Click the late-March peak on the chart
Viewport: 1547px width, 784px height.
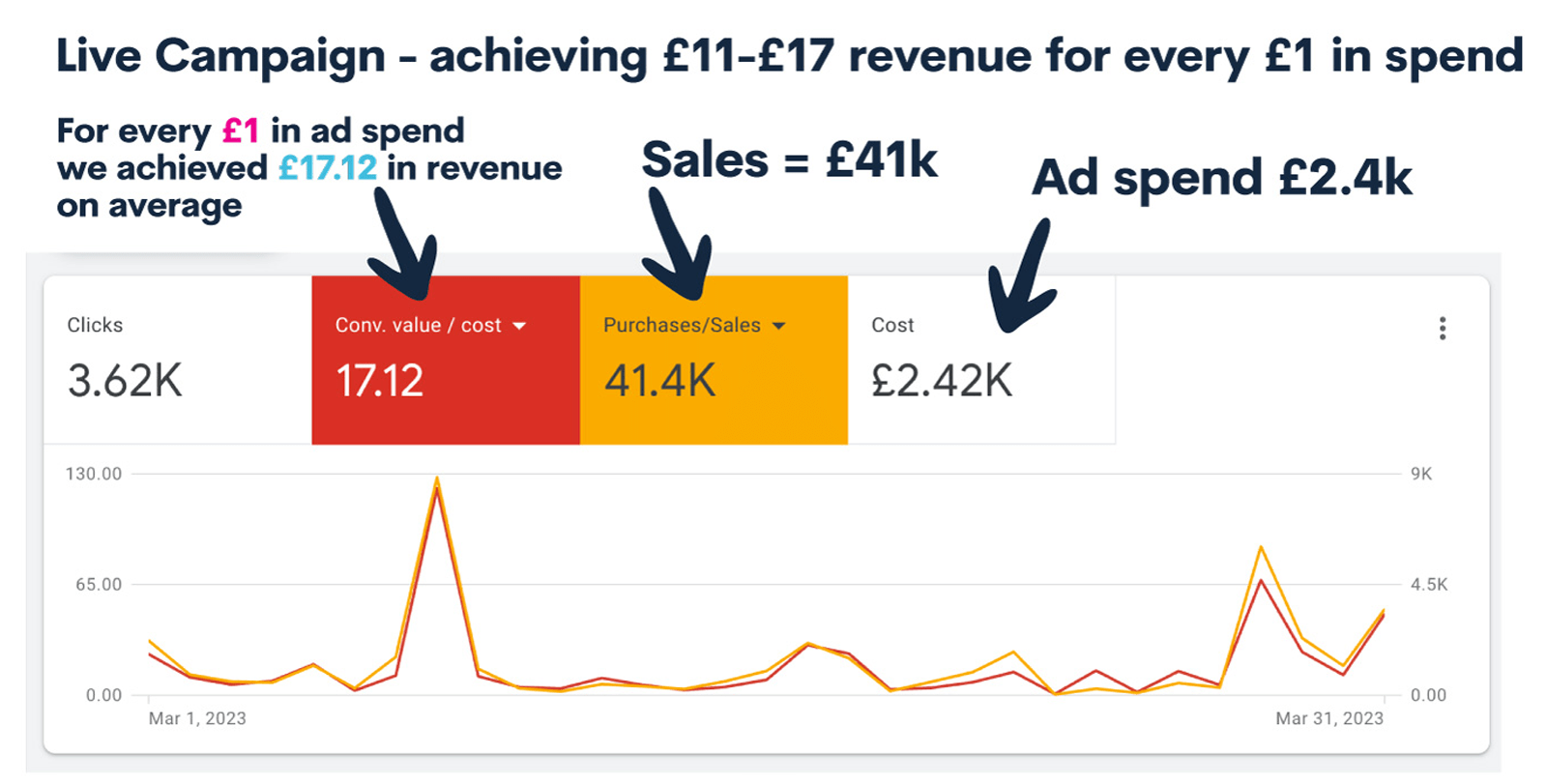pos(1261,549)
